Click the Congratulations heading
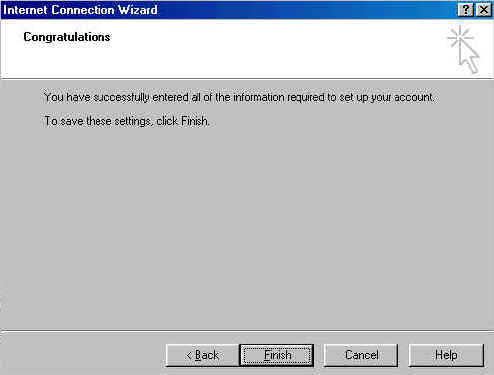The image size is (494, 375). click(67, 37)
